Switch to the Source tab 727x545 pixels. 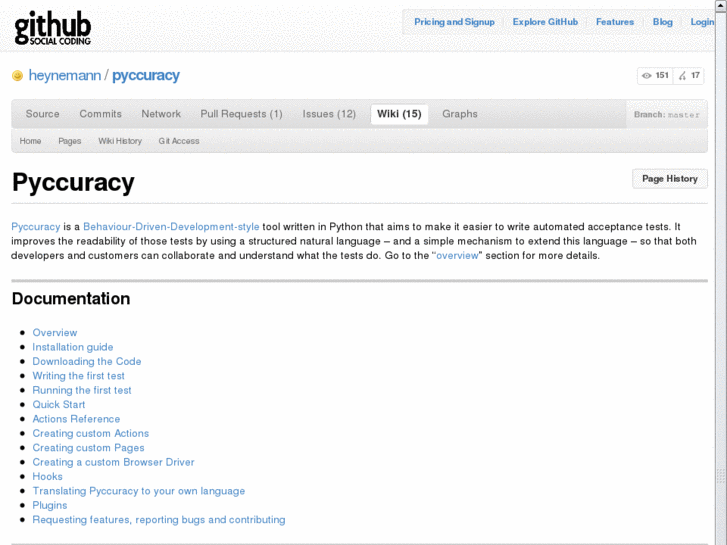coord(42,114)
